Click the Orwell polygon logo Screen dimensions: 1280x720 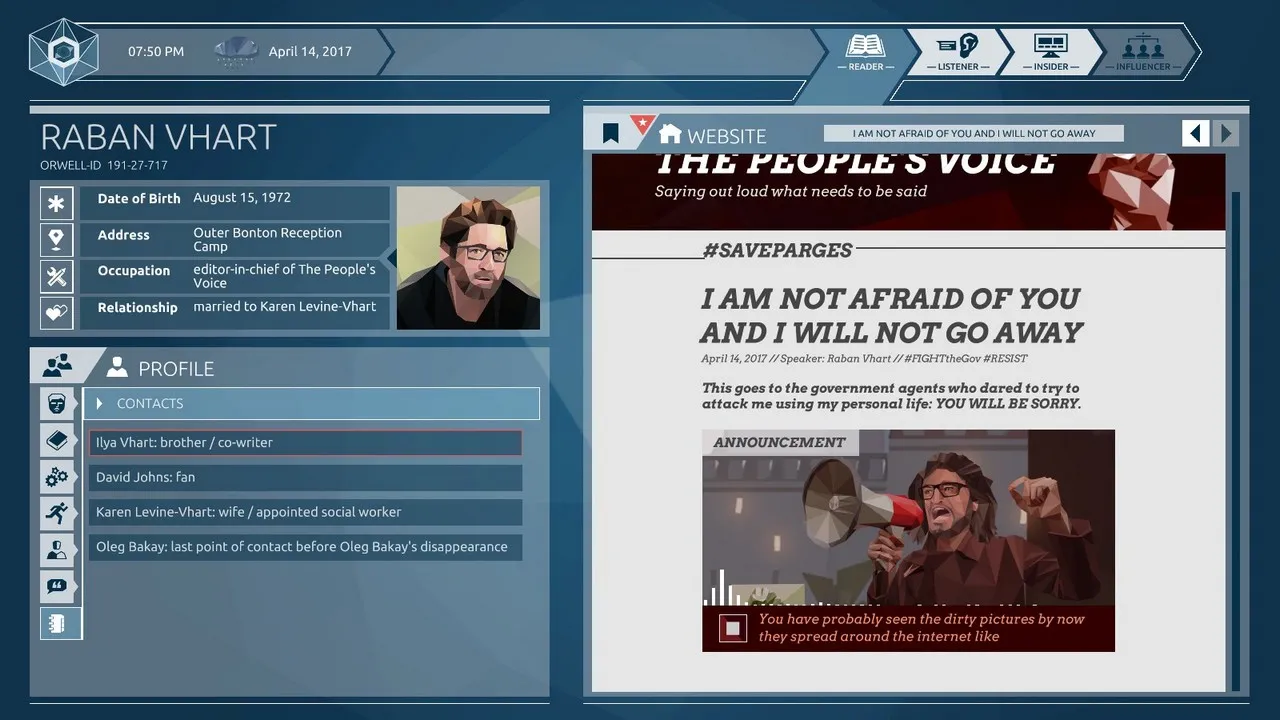click(64, 52)
